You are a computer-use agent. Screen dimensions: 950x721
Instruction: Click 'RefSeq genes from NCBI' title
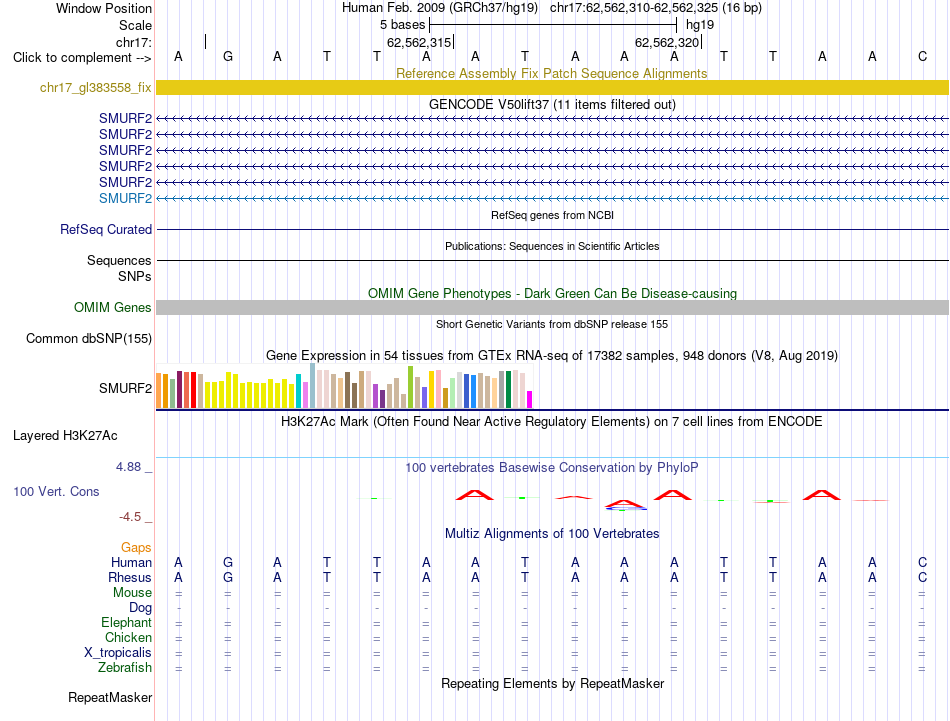point(552,215)
